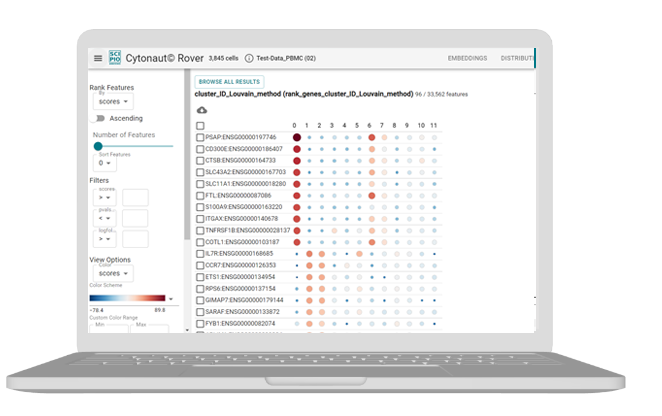This screenshot has width=662, height=416.
Task: Click the cluster_ID_Louvain_method results heading
Action: coord(304,94)
